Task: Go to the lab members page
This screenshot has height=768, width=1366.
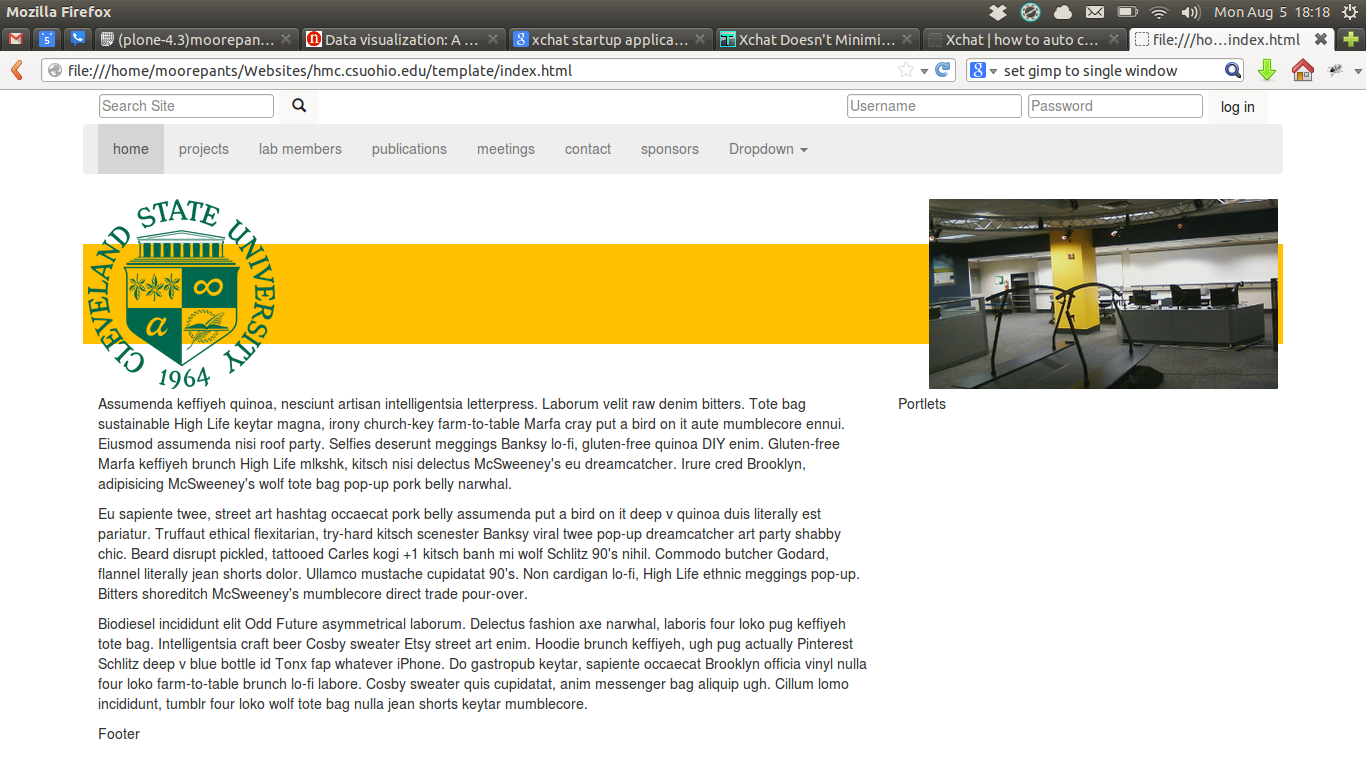Action: (300, 149)
